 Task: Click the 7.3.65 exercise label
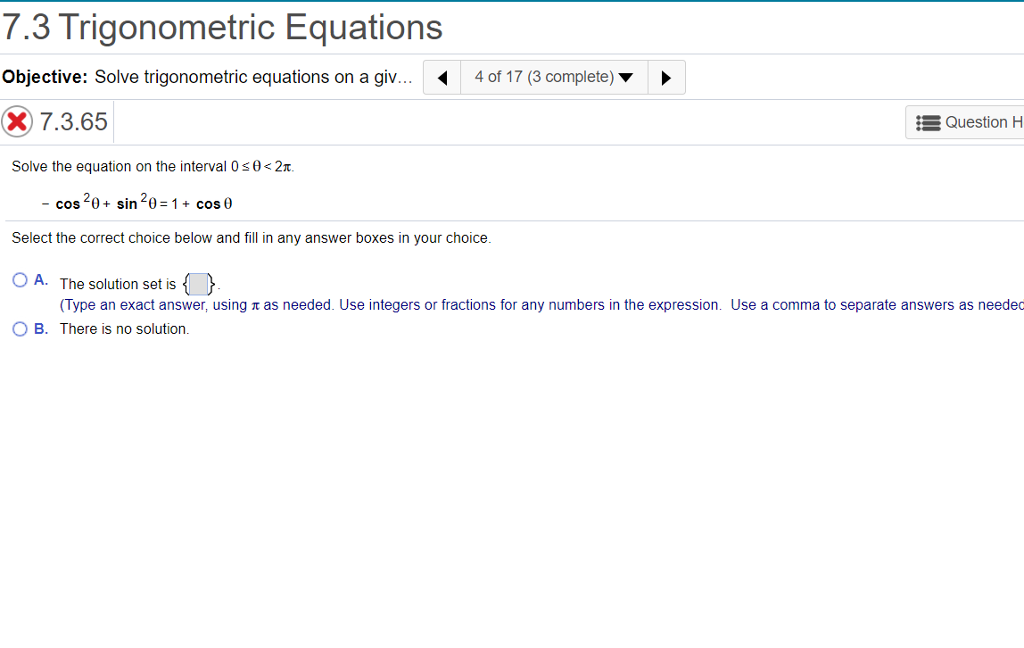(x=75, y=121)
